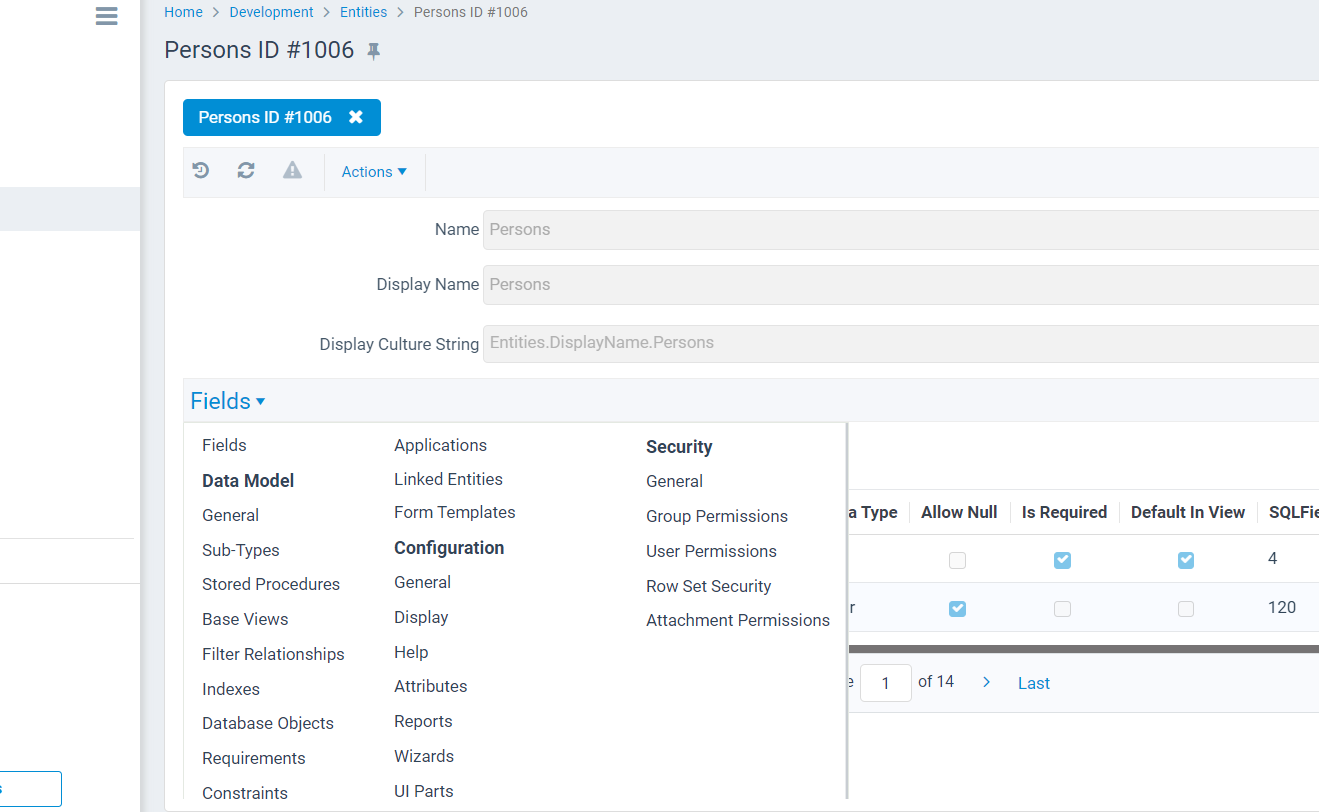Click the Display Culture String field

click(901, 343)
